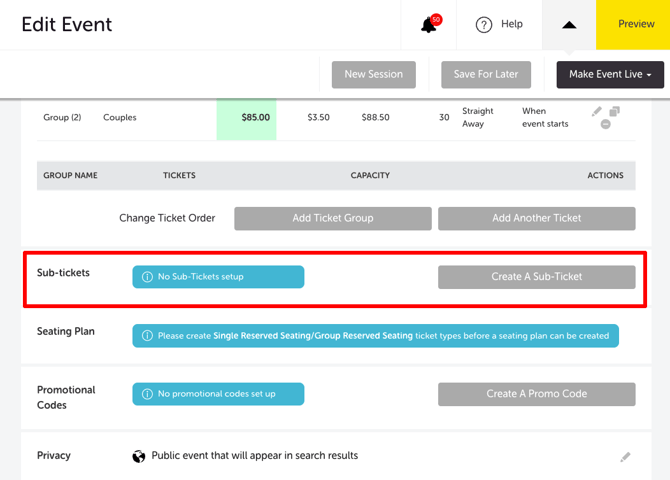Viewport: 670px width, 480px height.
Task: Click info icon in Seating Plan notice
Action: tap(147, 336)
